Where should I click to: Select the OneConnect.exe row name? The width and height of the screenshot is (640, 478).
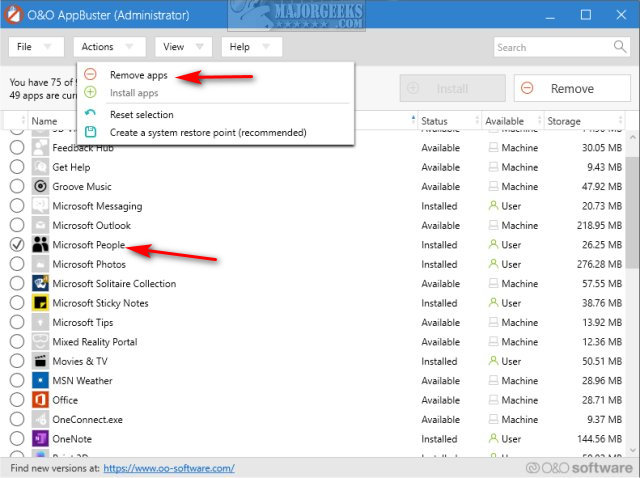[87, 419]
